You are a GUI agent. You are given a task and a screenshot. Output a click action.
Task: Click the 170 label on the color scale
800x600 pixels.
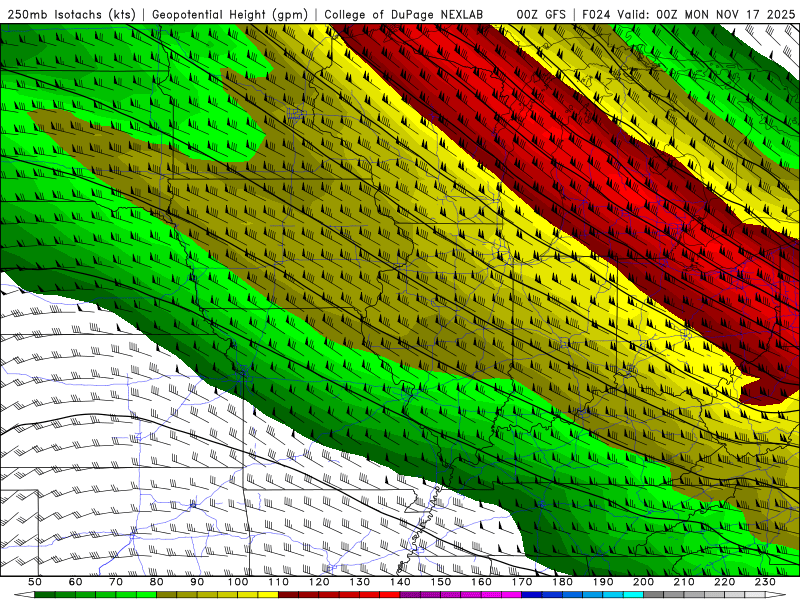pyautogui.click(x=522, y=582)
